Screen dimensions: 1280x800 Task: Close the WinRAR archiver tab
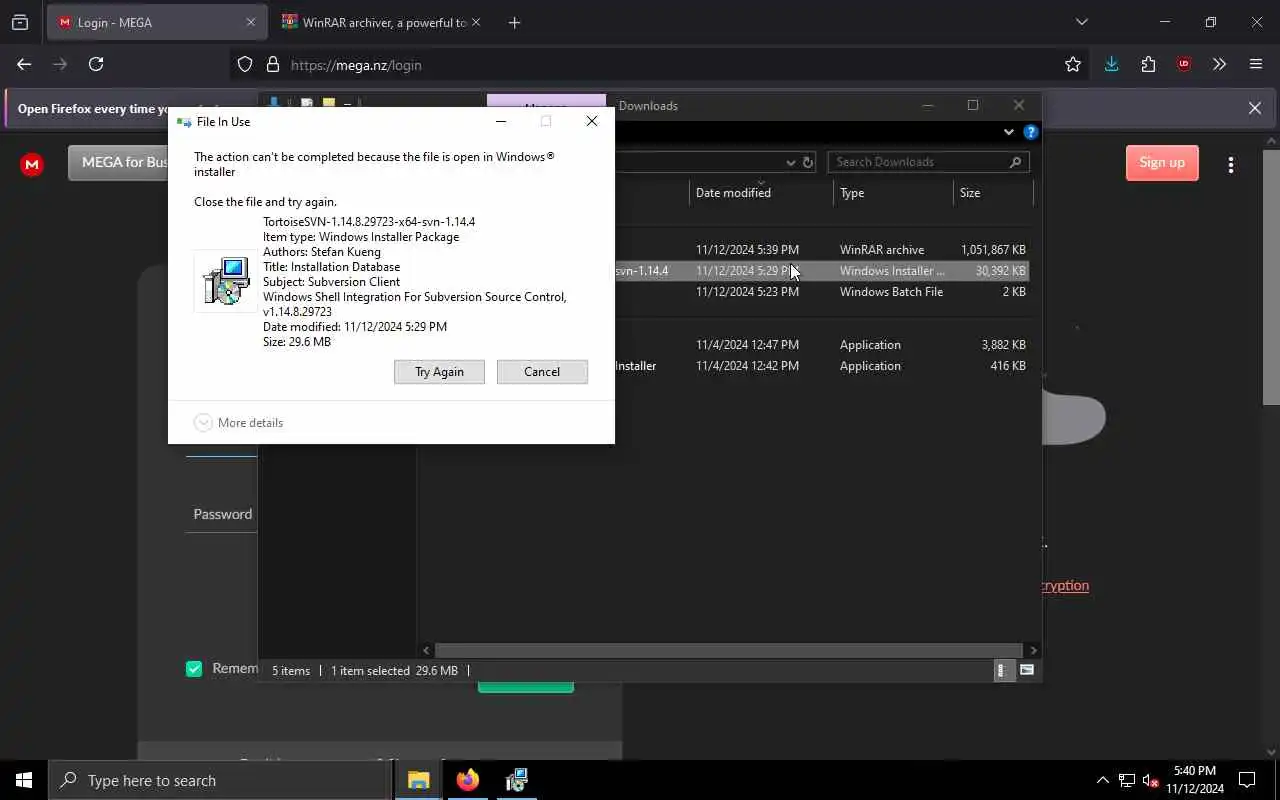point(475,22)
